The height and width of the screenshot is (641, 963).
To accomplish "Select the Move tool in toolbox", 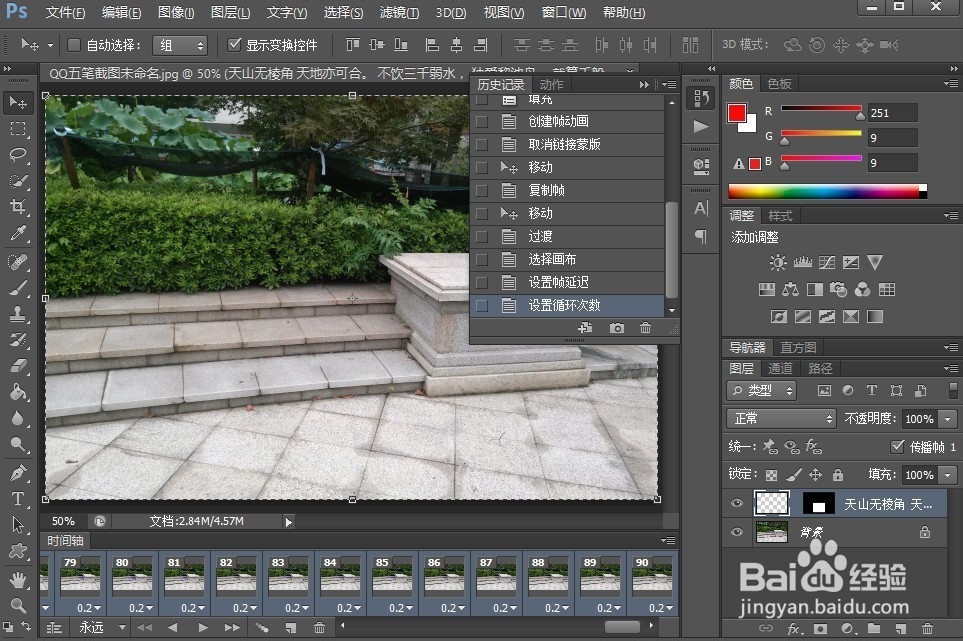I will coord(18,103).
